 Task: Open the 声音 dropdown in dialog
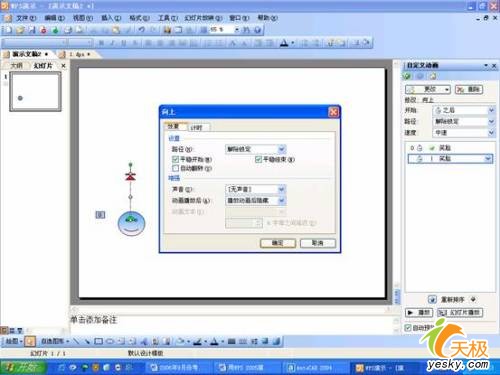pos(282,189)
